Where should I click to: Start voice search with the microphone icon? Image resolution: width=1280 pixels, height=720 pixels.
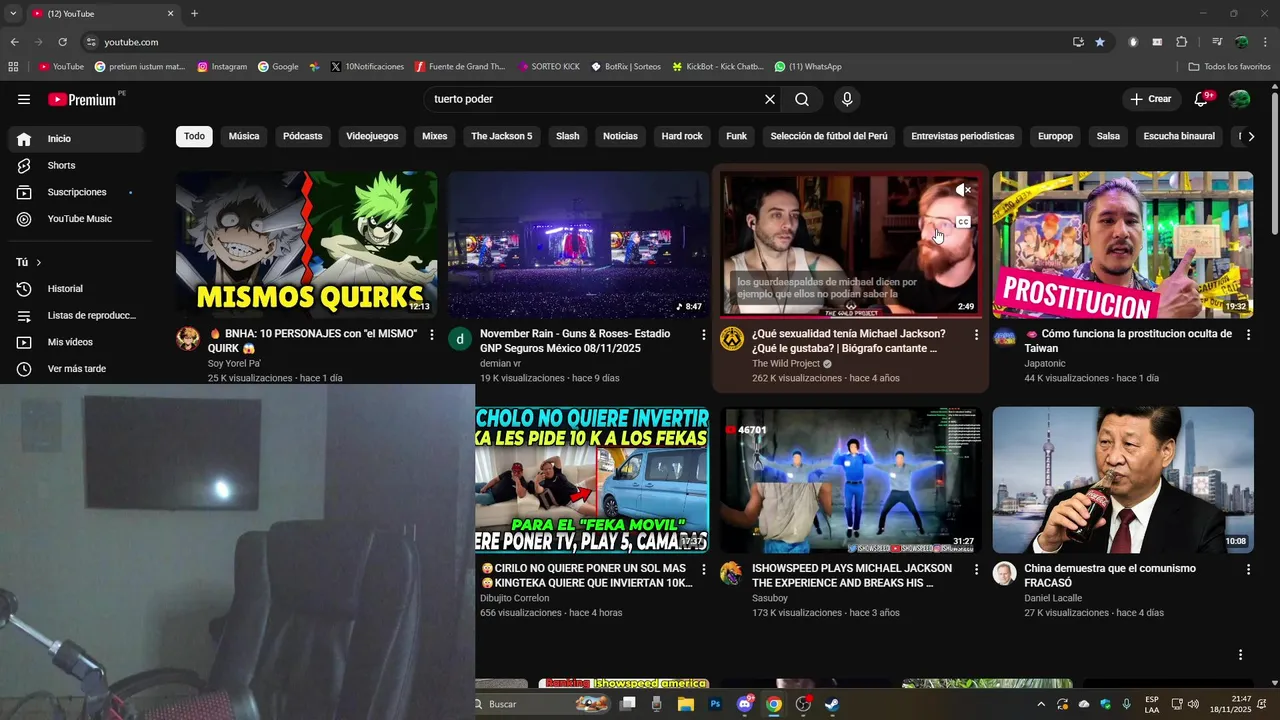click(x=847, y=99)
